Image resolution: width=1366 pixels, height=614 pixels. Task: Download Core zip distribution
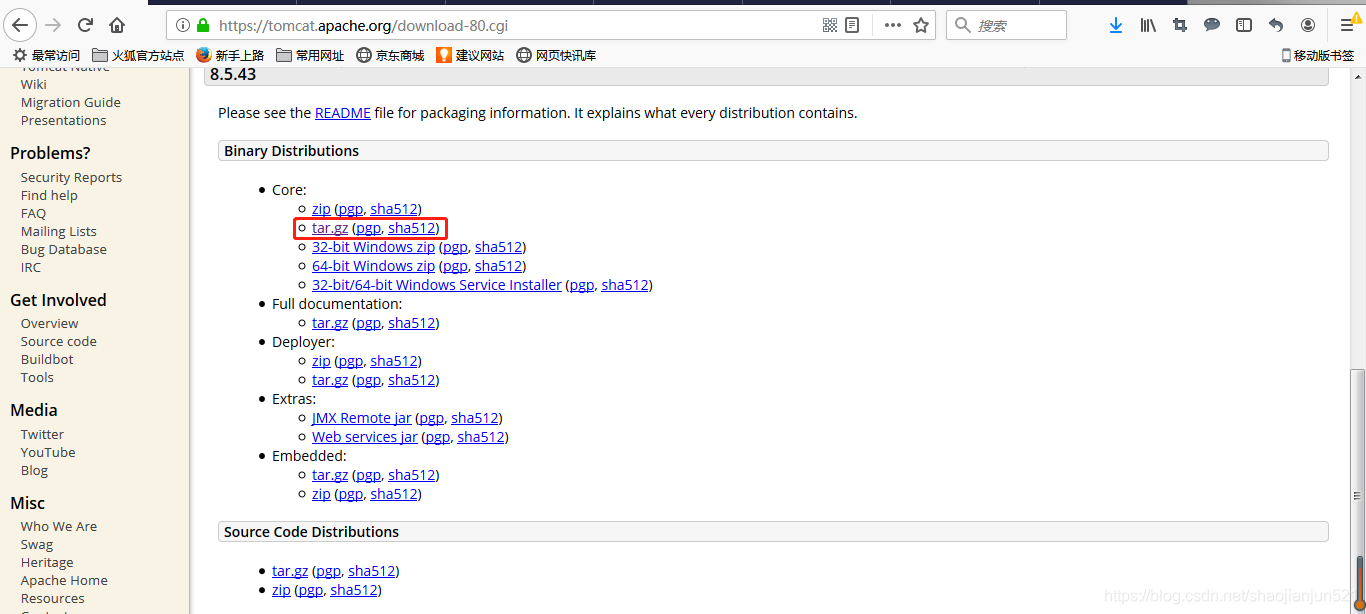321,209
